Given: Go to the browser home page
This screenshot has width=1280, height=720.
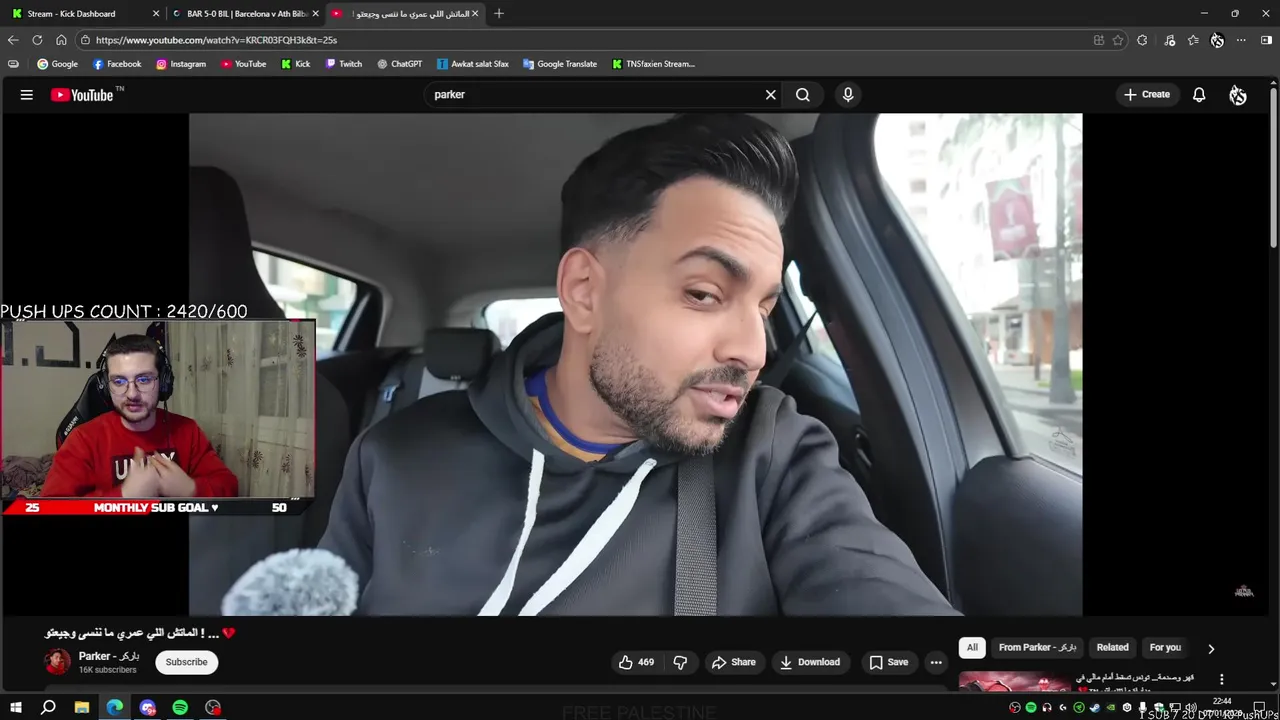Looking at the screenshot, I should coord(61,40).
